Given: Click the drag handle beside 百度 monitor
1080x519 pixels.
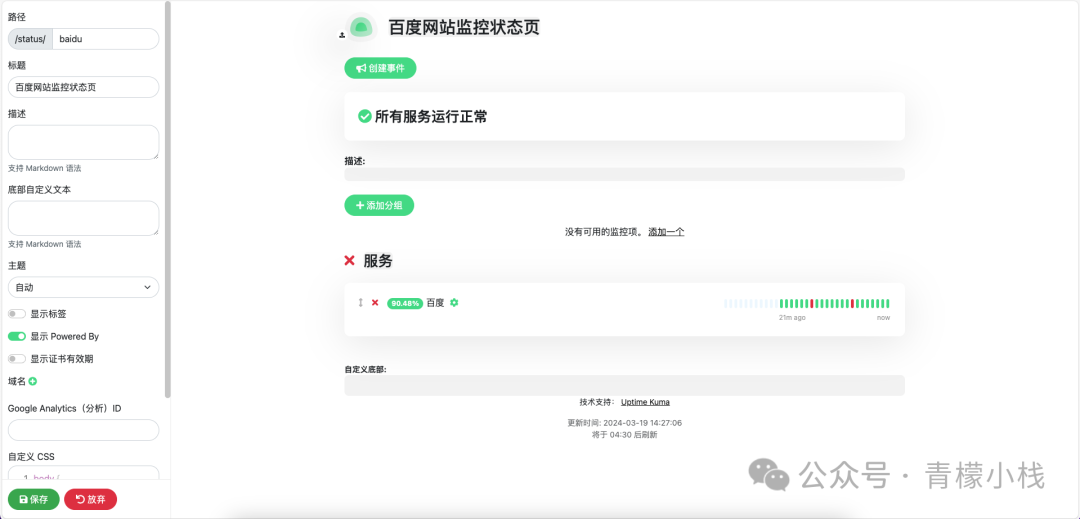Looking at the screenshot, I should 360,303.
